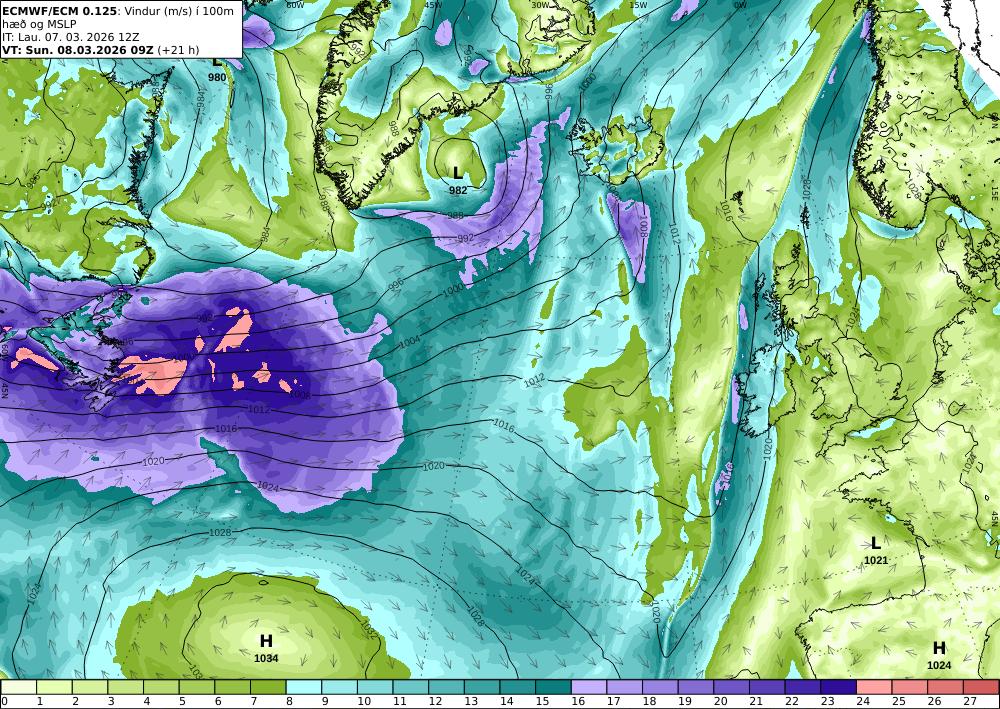Select the '980' low pressure value
The height and width of the screenshot is (709, 1000).
(x=217, y=77)
